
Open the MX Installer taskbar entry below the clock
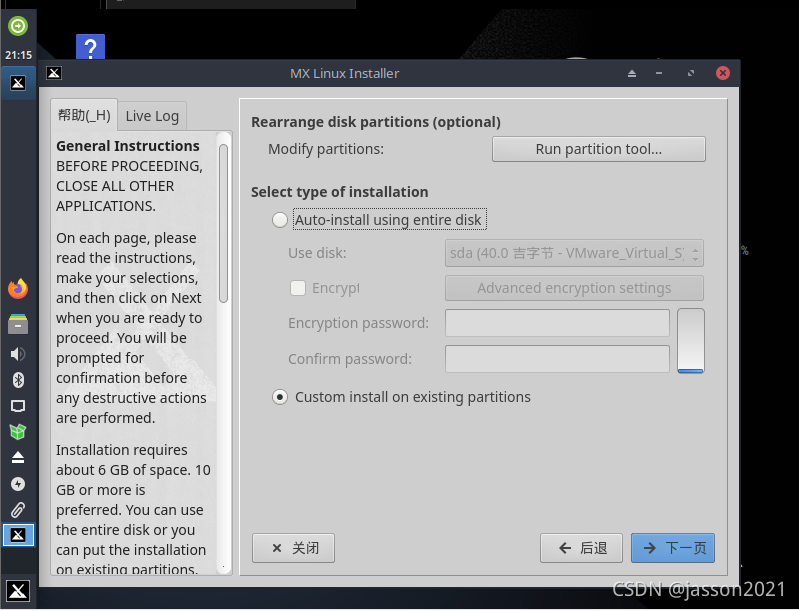[18, 83]
